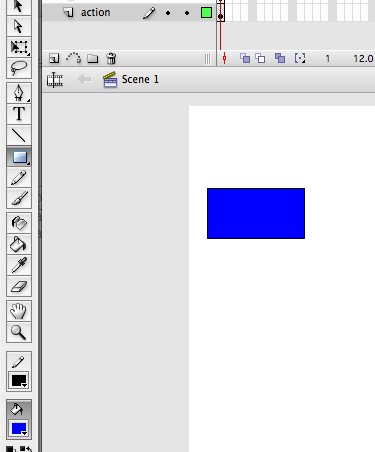Image resolution: width=375 pixels, height=452 pixels.
Task: Select the Rectangle tool
Action: coord(19,157)
